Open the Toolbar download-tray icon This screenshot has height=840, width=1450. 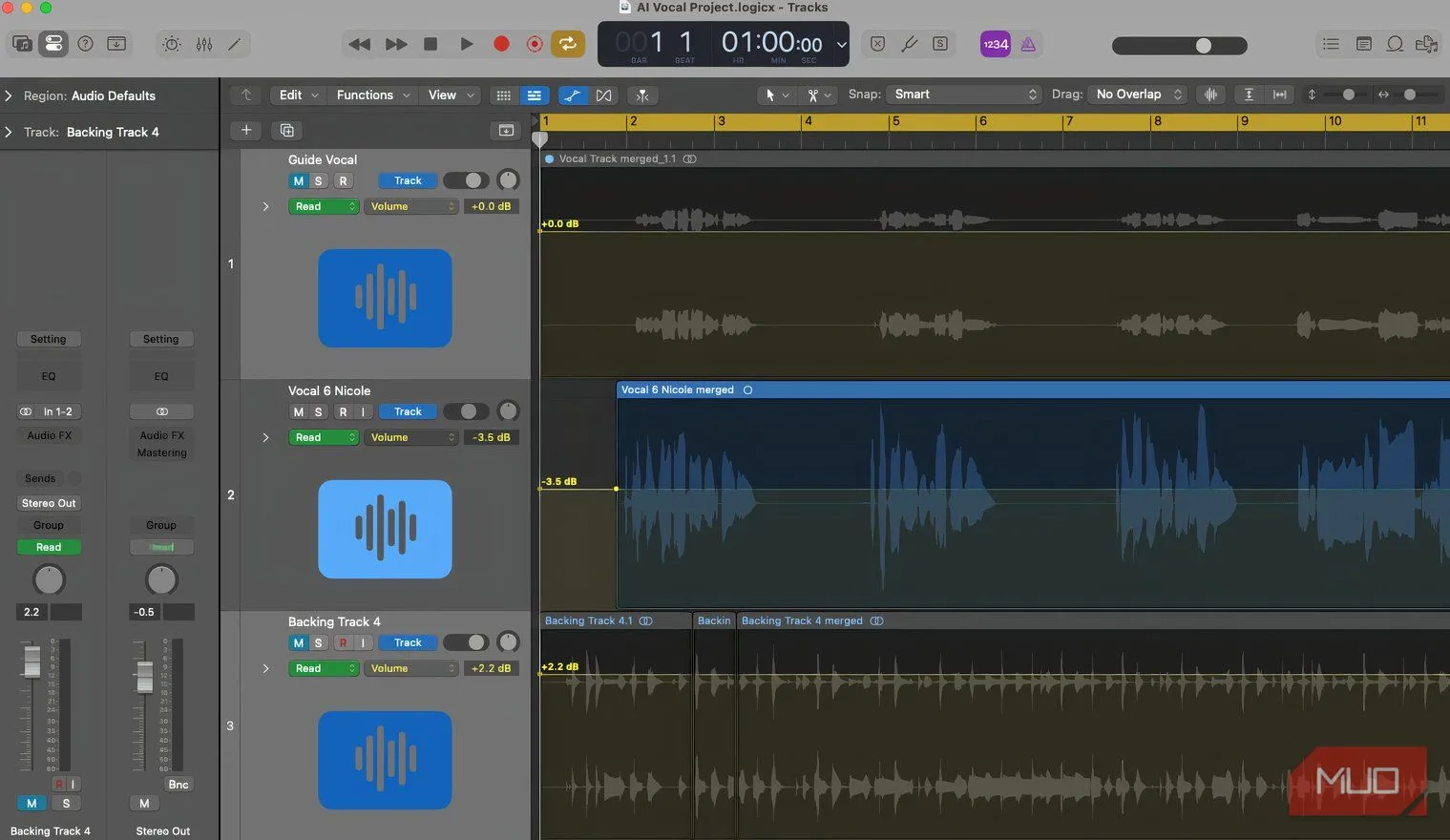pyautogui.click(x=116, y=44)
